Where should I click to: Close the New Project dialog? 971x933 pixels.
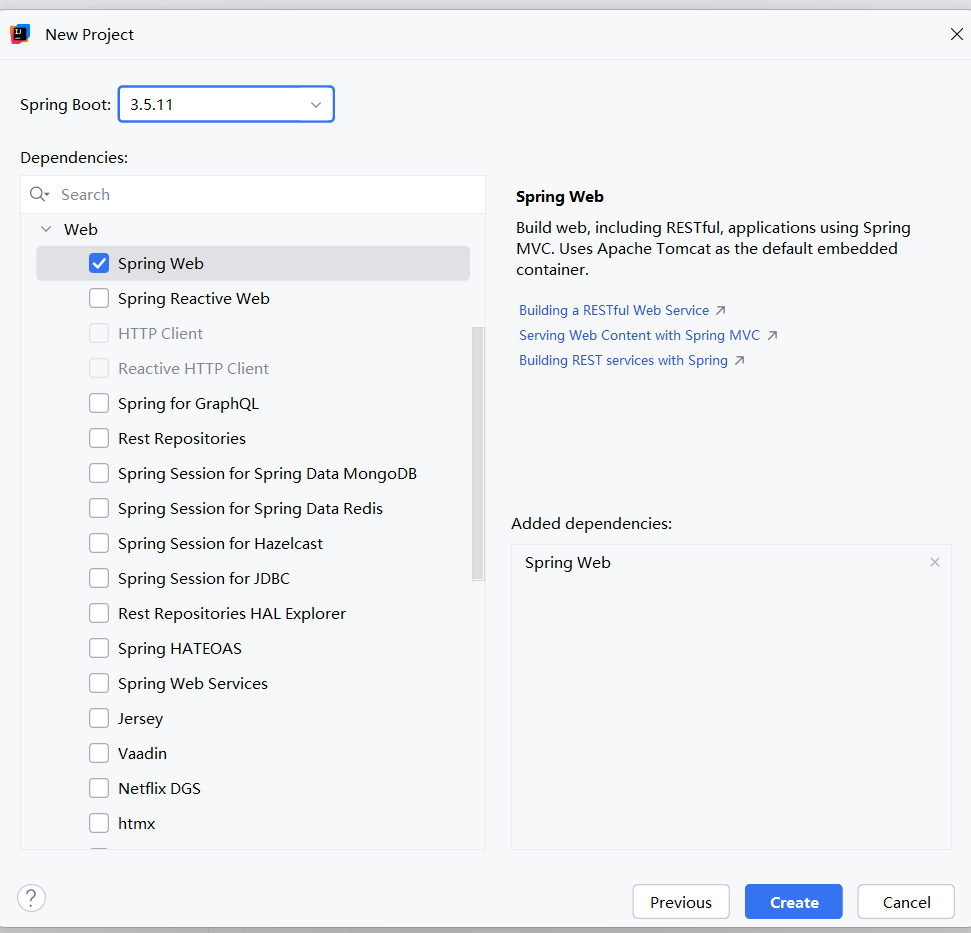tap(956, 34)
